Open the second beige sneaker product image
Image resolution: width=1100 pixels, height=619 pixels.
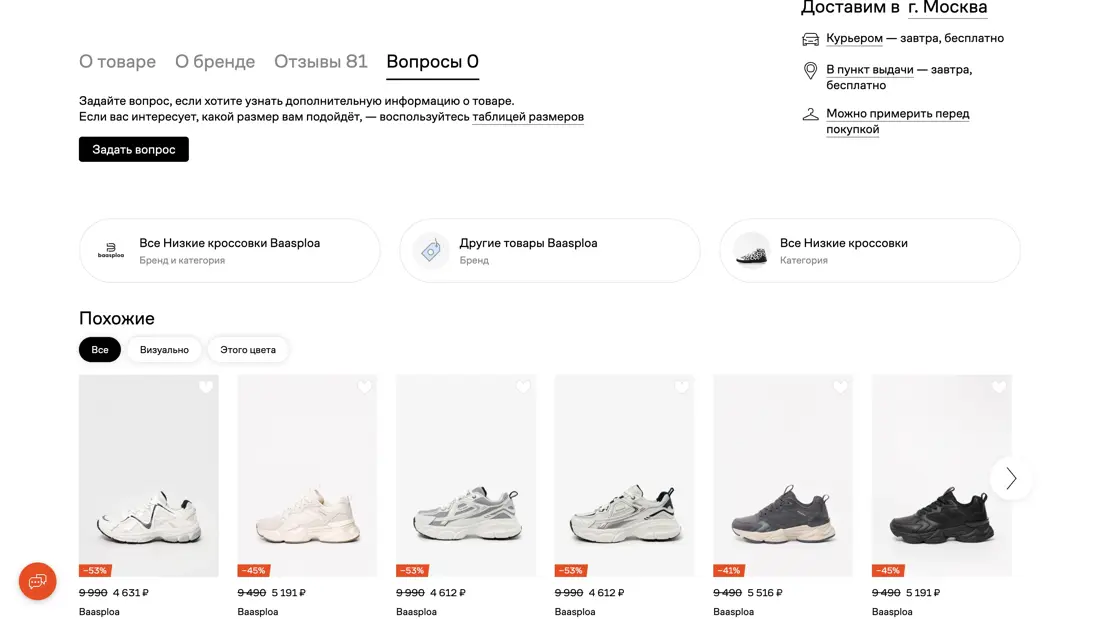tap(307, 476)
